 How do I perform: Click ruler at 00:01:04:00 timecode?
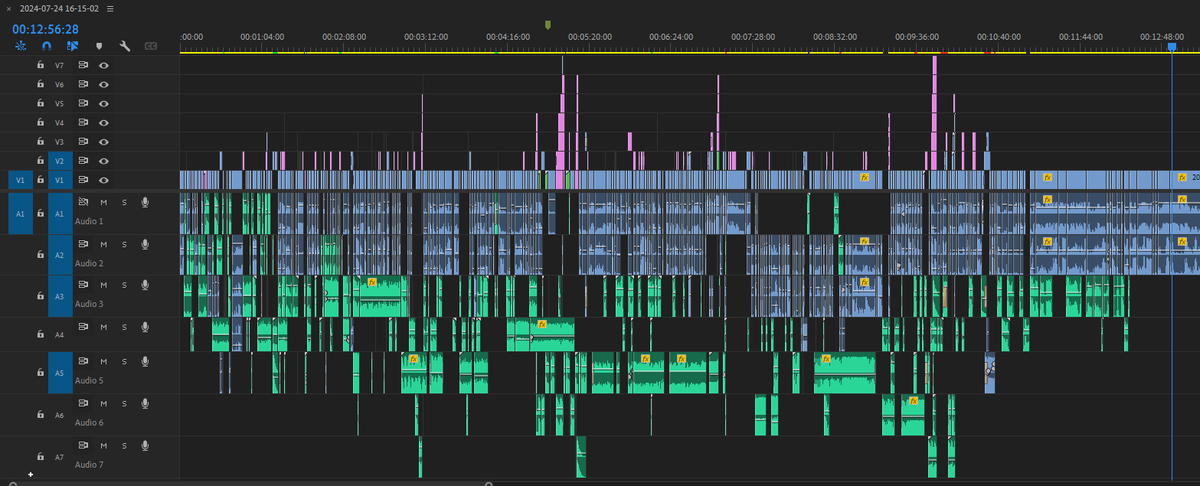coord(262,35)
